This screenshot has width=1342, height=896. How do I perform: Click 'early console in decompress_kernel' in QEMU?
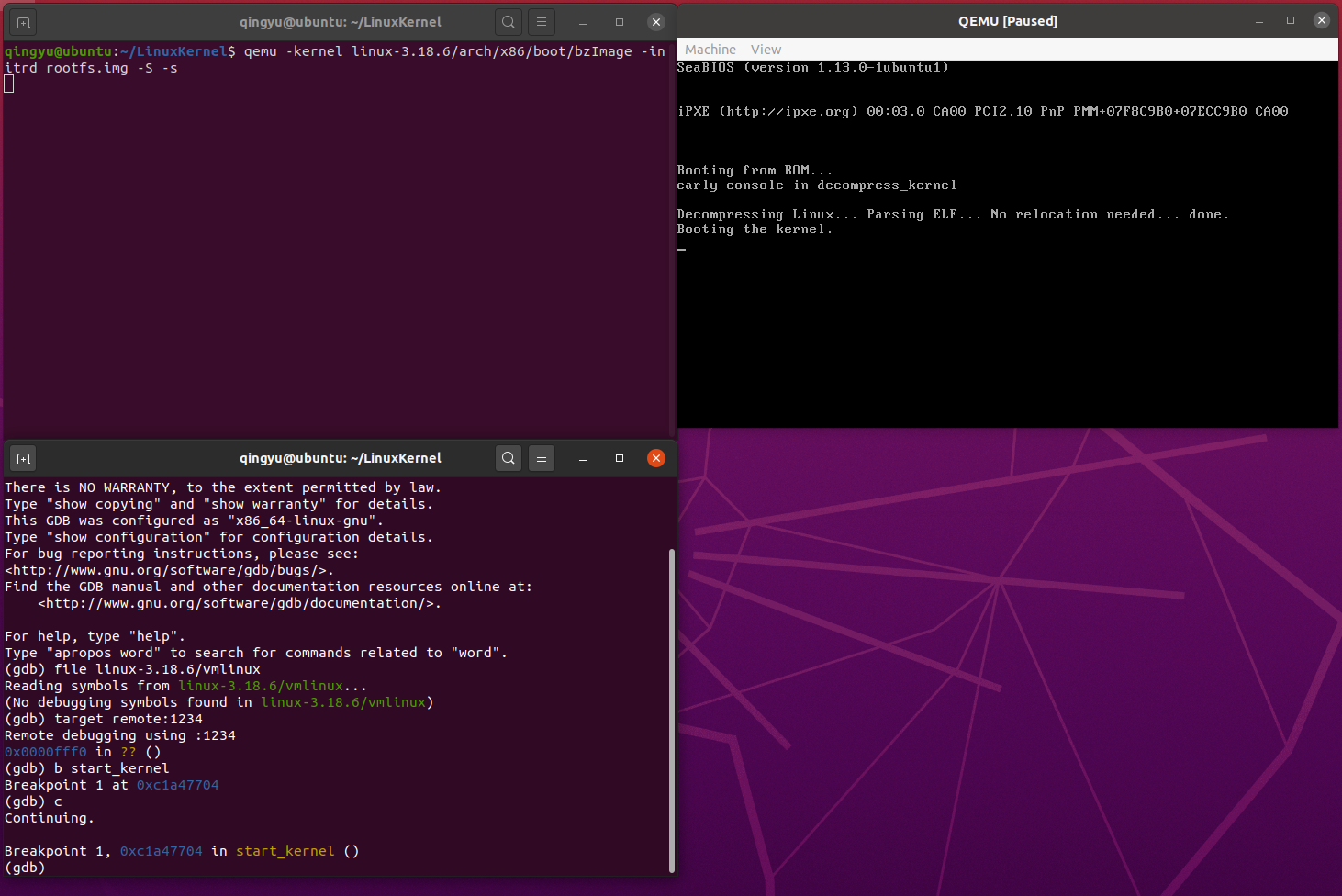(x=817, y=185)
